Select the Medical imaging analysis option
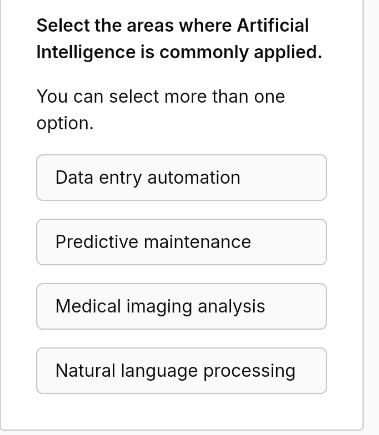The image size is (379, 435). tap(181, 306)
